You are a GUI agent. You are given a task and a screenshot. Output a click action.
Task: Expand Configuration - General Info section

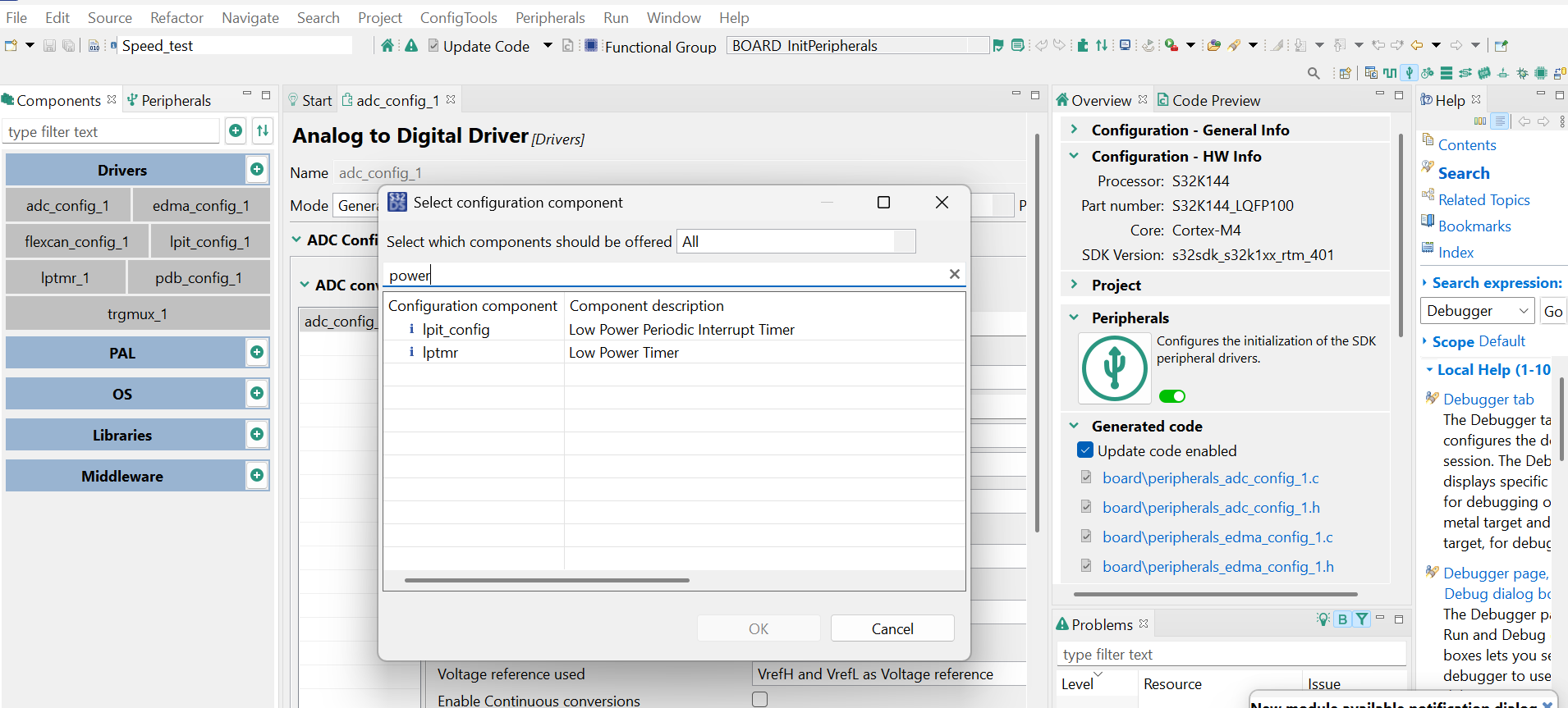click(x=1074, y=130)
